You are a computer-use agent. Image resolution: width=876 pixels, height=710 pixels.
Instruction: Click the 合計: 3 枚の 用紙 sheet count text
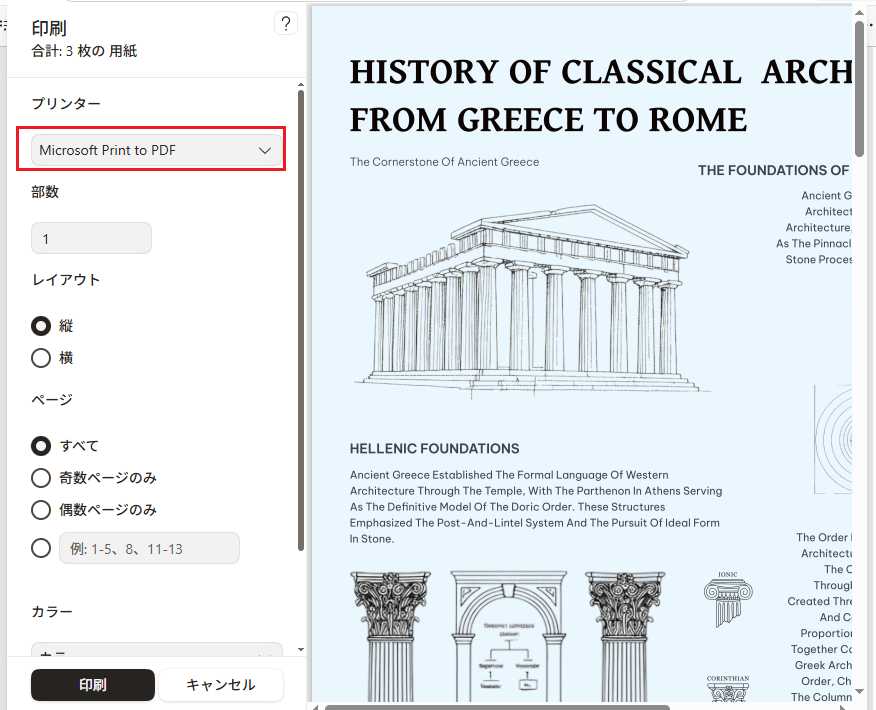(84, 51)
